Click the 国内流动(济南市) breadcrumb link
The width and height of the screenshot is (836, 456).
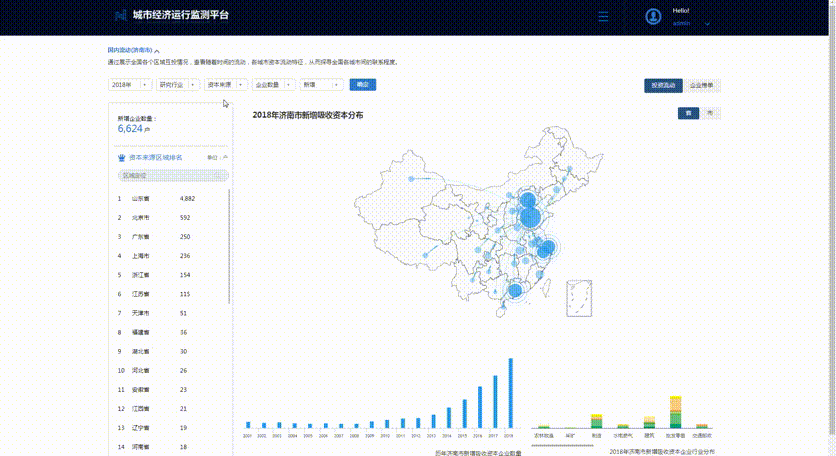(x=130, y=50)
